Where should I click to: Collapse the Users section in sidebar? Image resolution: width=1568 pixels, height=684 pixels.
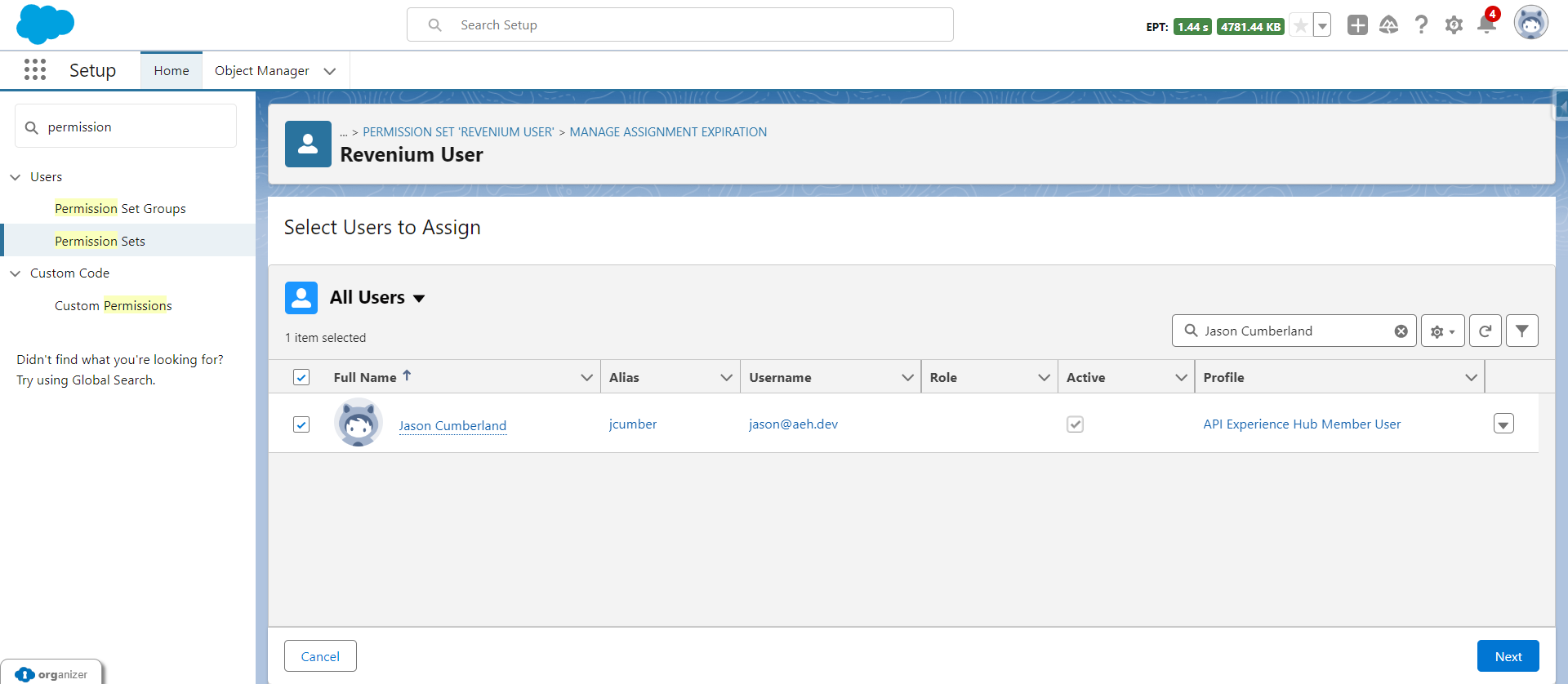tap(16, 177)
